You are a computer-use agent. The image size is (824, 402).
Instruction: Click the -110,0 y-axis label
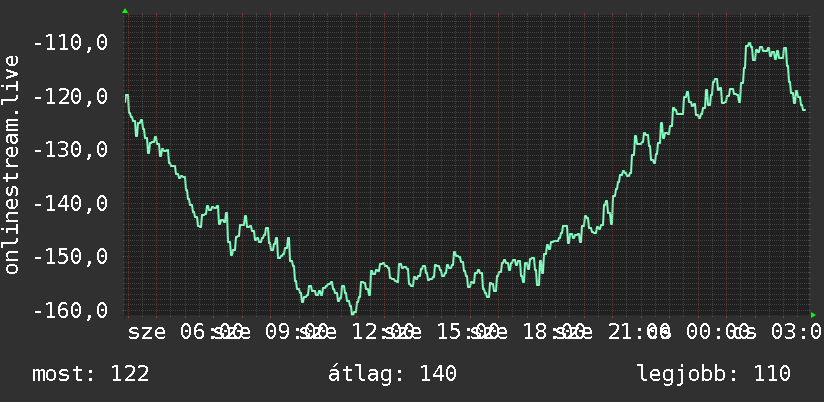pyautogui.click(x=70, y=43)
